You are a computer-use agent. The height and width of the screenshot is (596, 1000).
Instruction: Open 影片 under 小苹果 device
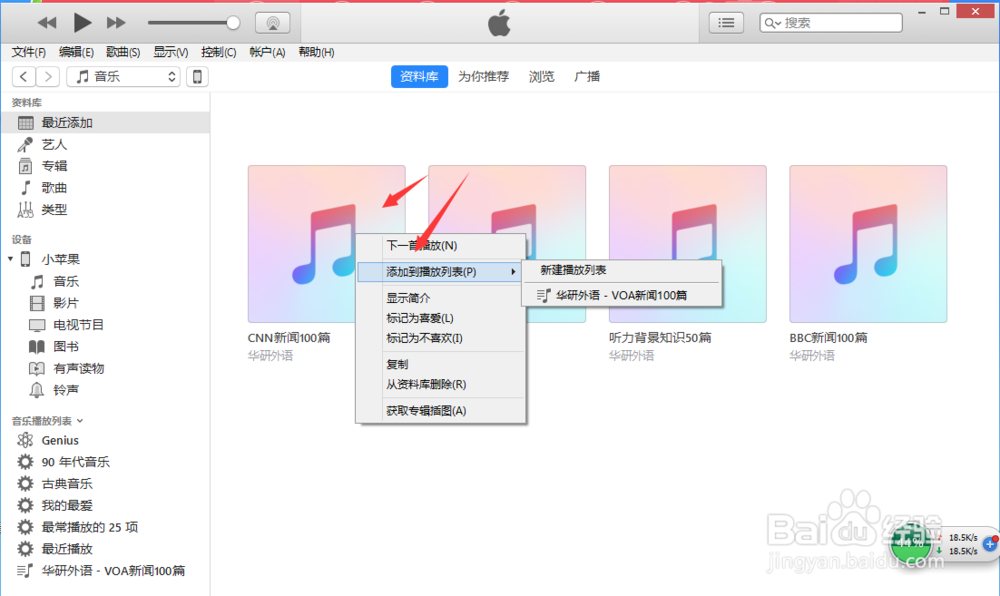pos(105,303)
